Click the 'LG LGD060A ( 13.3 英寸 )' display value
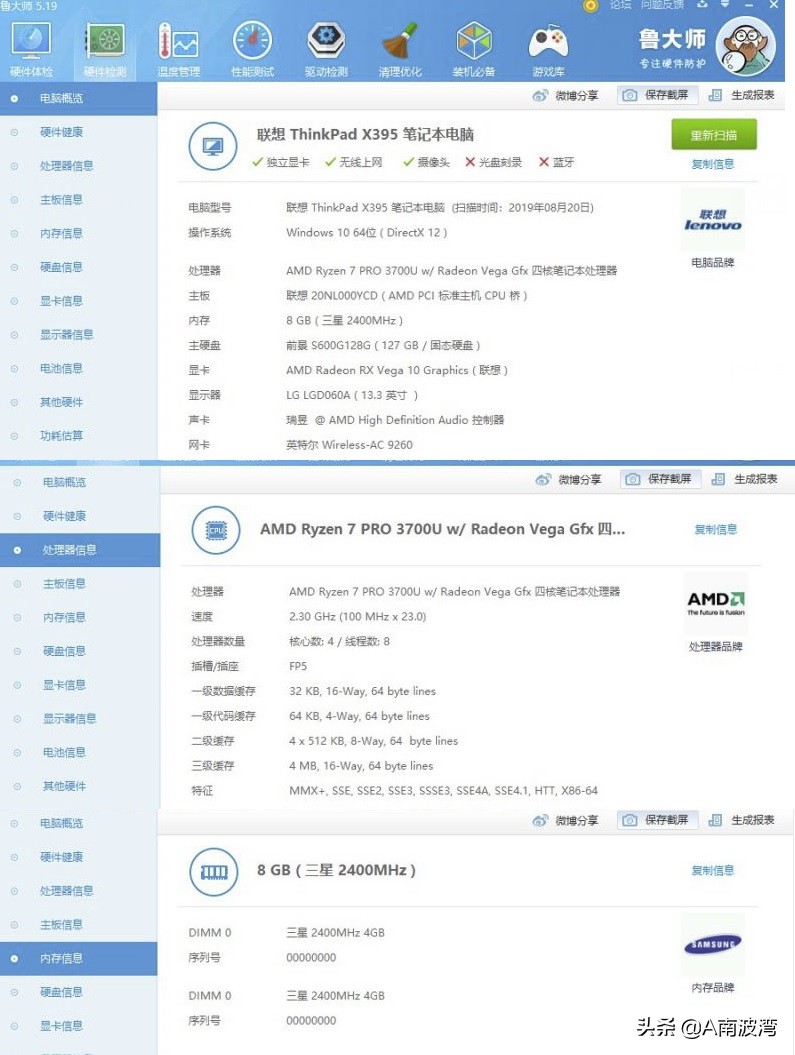 tap(352, 395)
